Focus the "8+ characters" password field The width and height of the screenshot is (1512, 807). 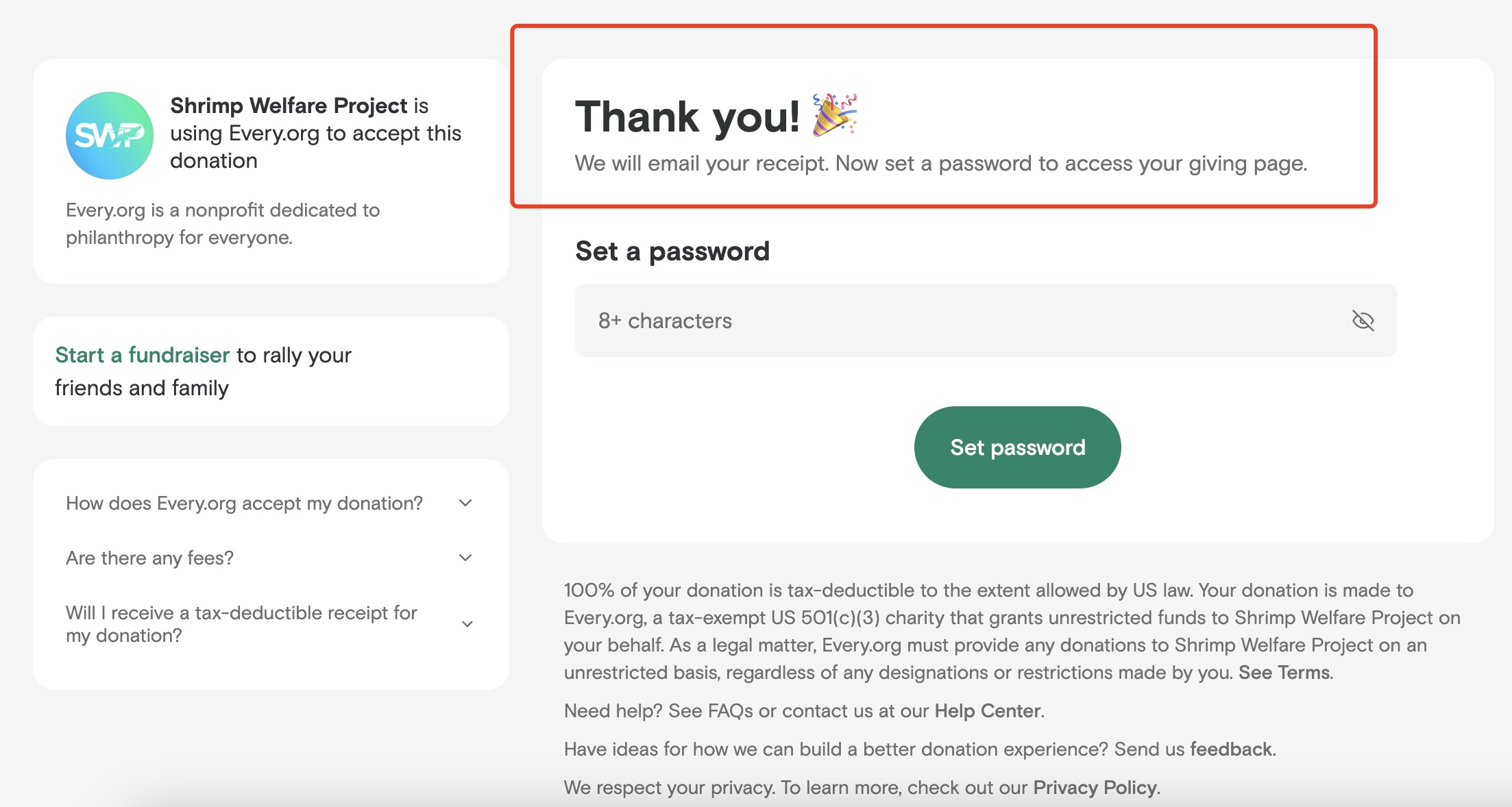pos(960,321)
